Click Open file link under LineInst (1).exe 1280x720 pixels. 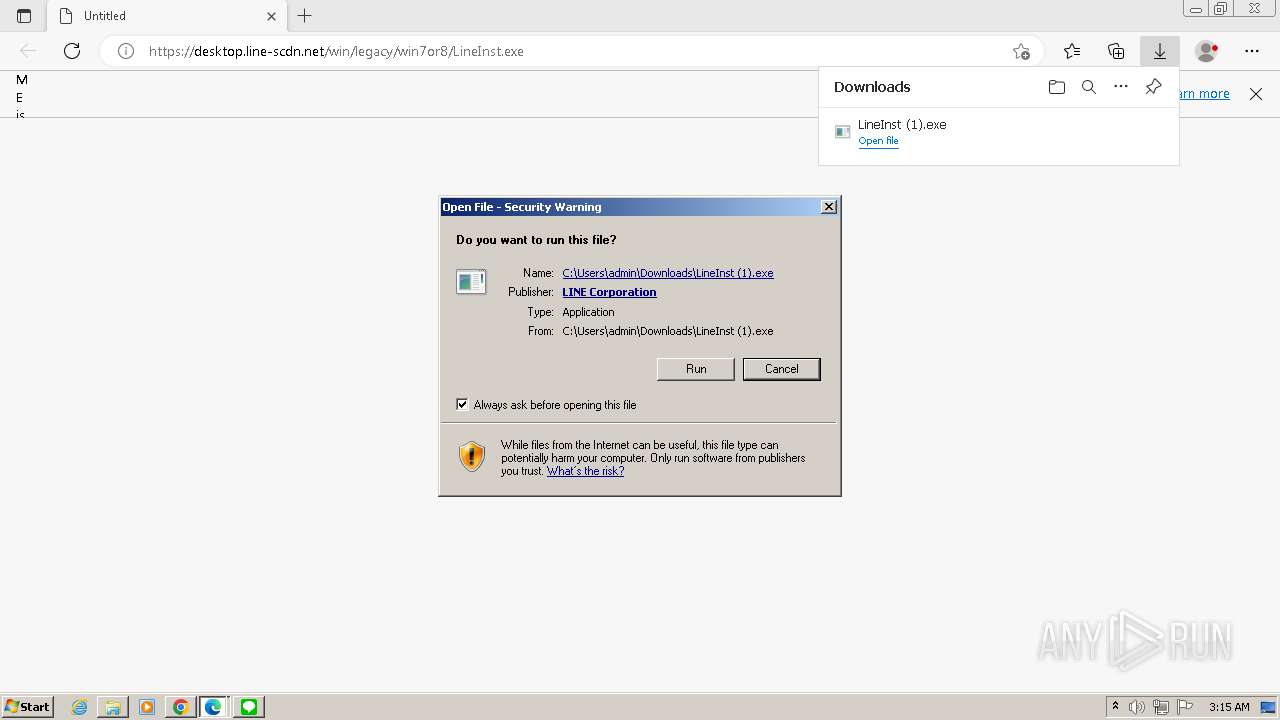(x=878, y=141)
